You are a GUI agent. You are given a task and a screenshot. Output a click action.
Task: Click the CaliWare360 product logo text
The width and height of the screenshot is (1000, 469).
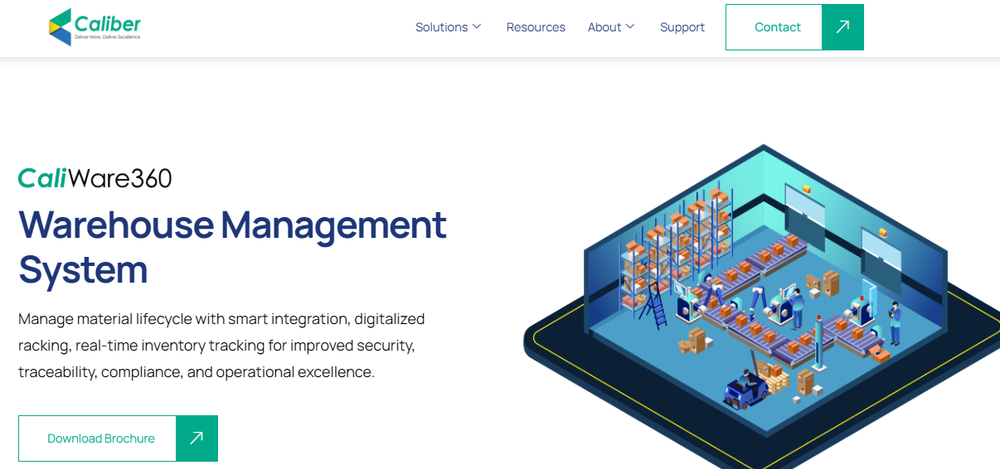[95, 178]
